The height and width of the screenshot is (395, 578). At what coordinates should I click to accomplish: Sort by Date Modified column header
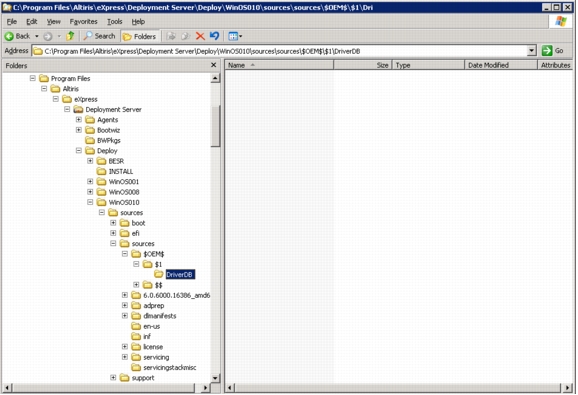[501, 65]
